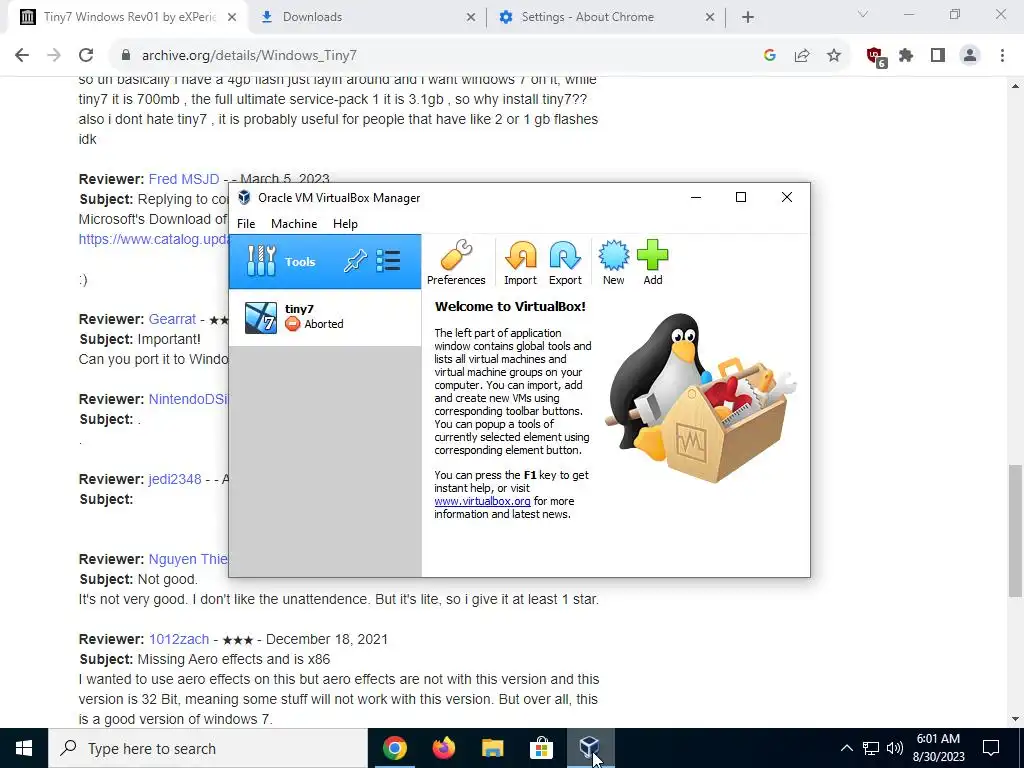Open the Machine menu in VirtualBox
The height and width of the screenshot is (768, 1024).
click(294, 223)
